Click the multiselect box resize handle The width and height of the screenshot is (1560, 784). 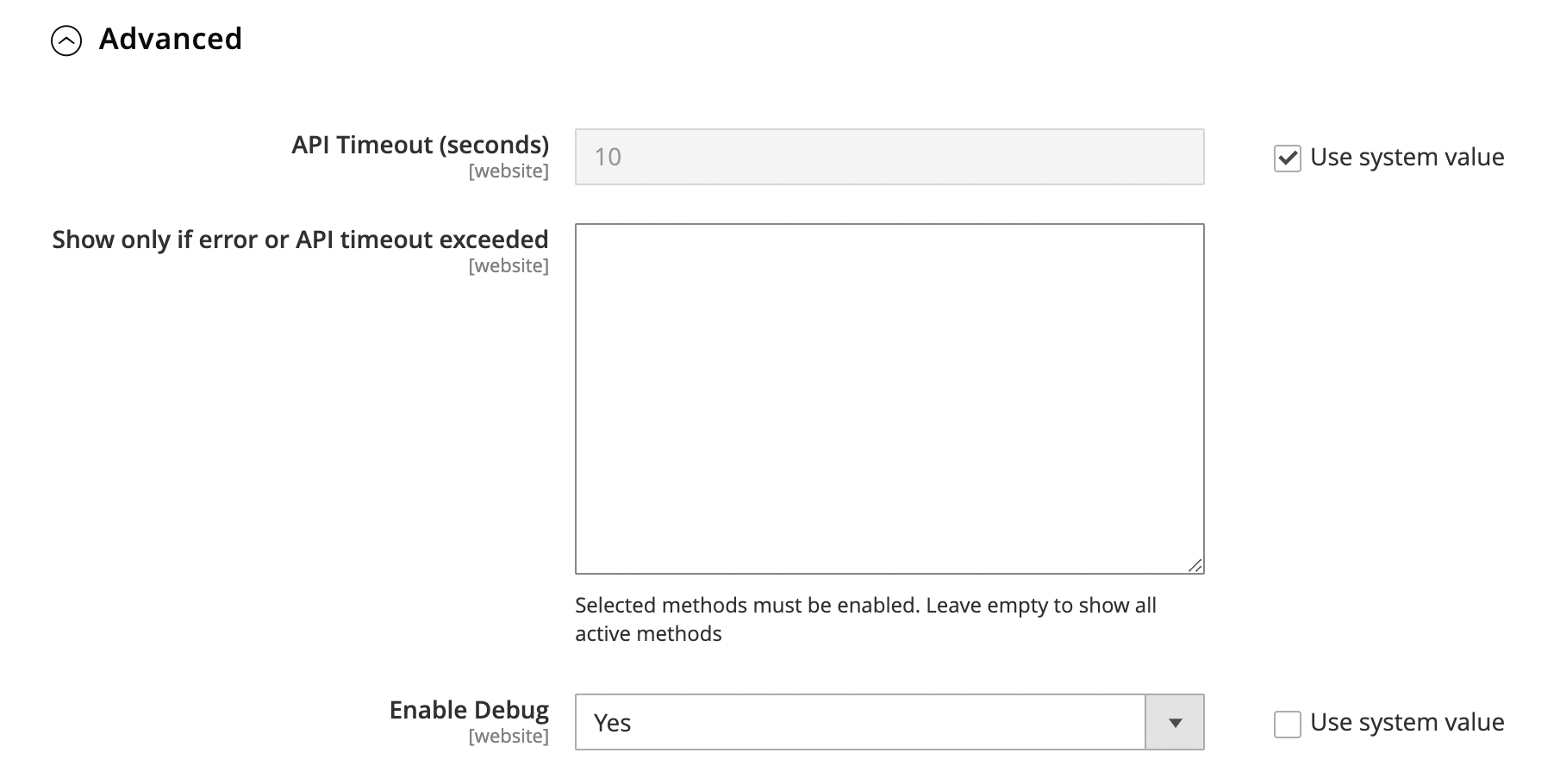pos(1195,565)
